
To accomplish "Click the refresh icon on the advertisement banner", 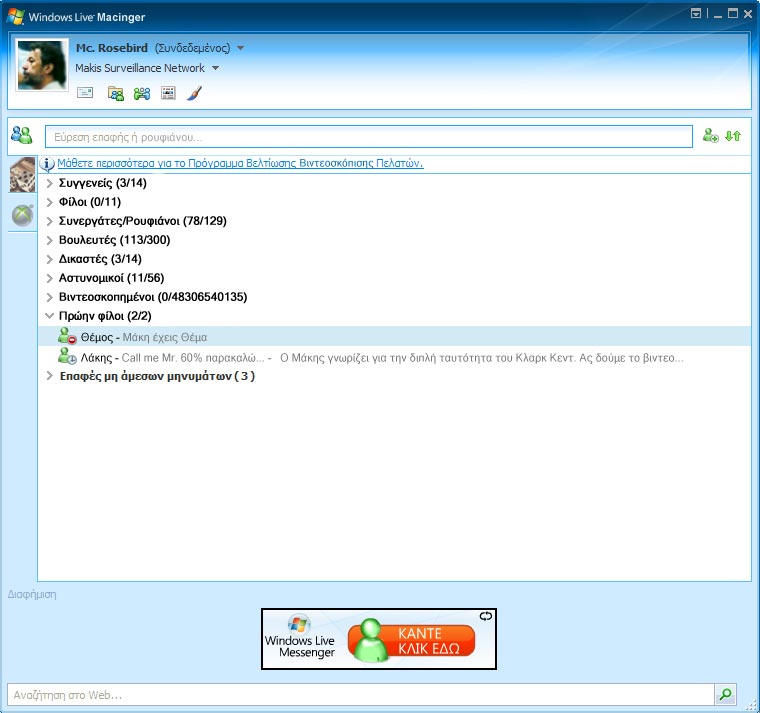I will coord(486,616).
